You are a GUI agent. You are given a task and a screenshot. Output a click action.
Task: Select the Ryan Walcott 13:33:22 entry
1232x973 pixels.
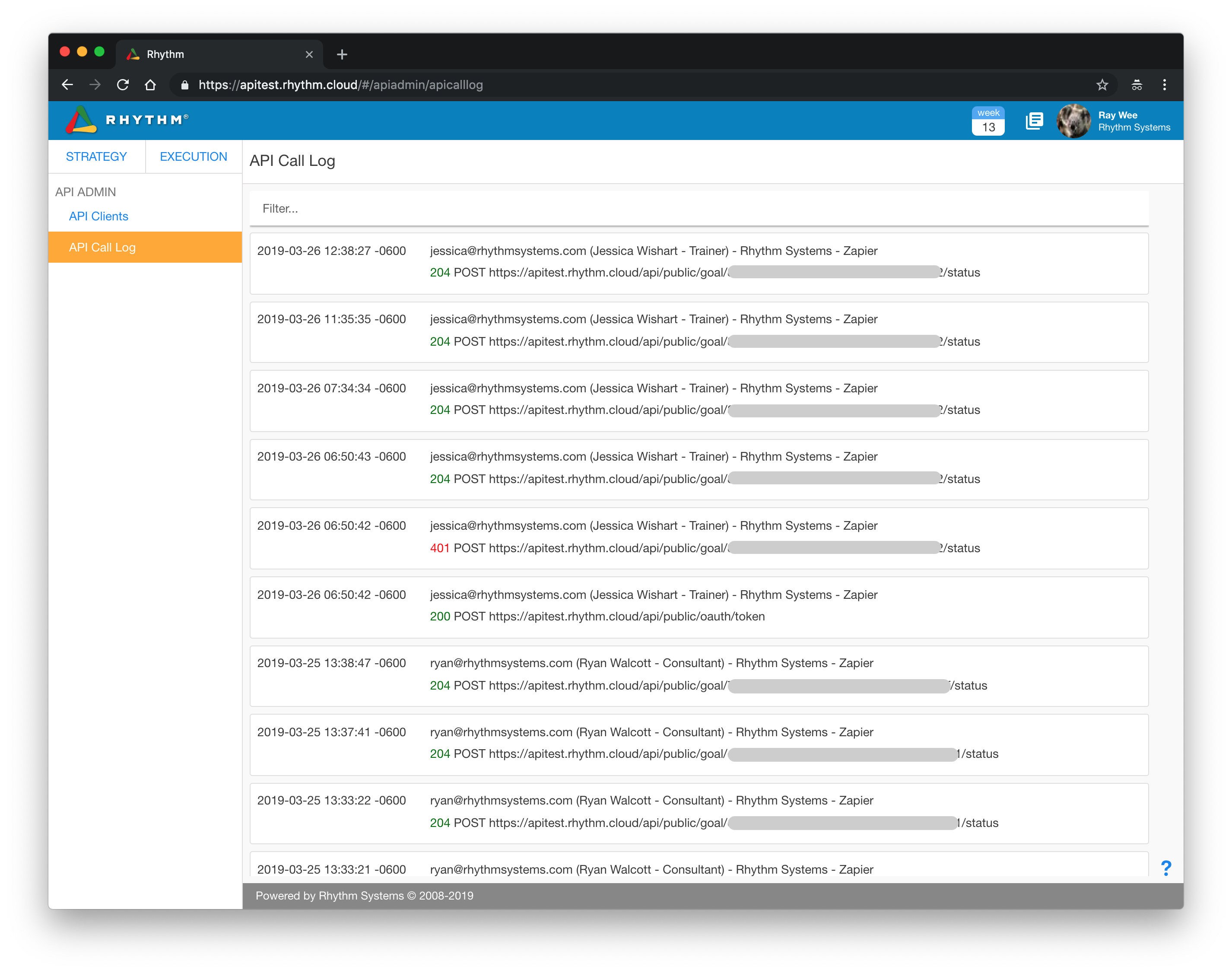pyautogui.click(x=699, y=814)
